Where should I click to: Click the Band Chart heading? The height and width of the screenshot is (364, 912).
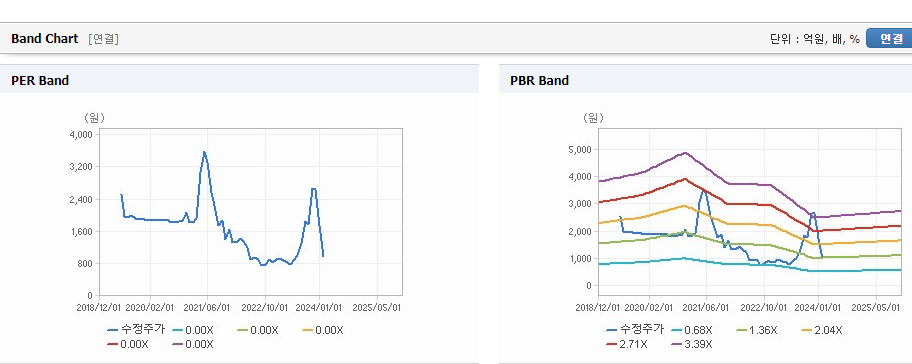pyautogui.click(x=44, y=39)
